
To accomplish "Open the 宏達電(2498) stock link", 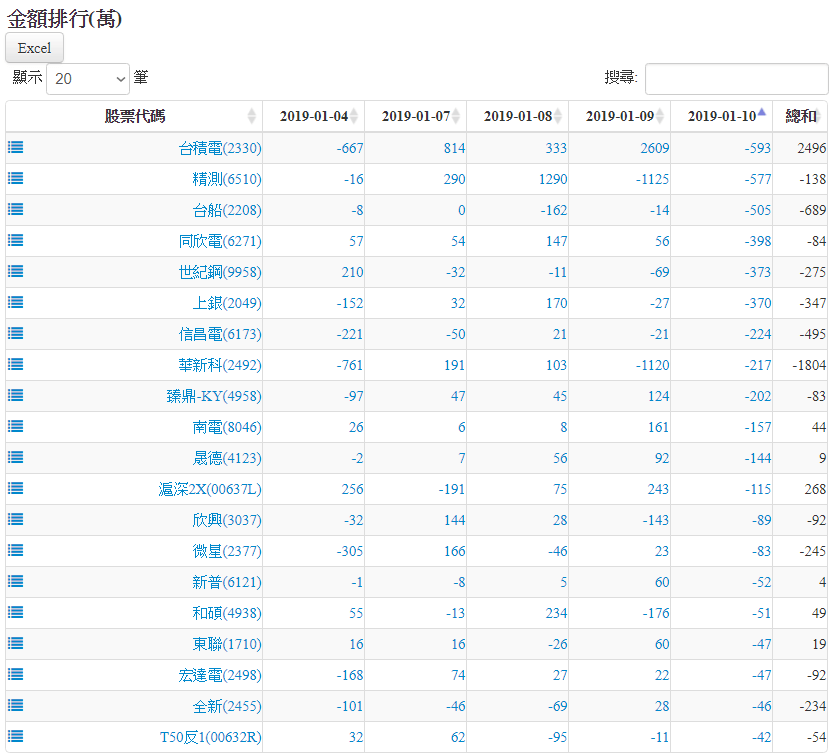I will [x=219, y=675].
